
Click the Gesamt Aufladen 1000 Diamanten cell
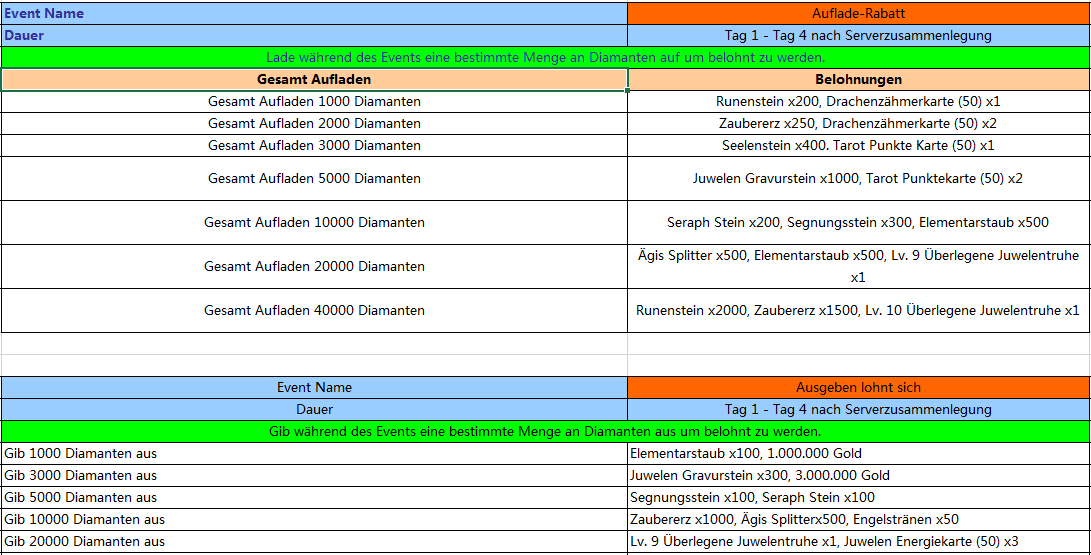(x=314, y=101)
